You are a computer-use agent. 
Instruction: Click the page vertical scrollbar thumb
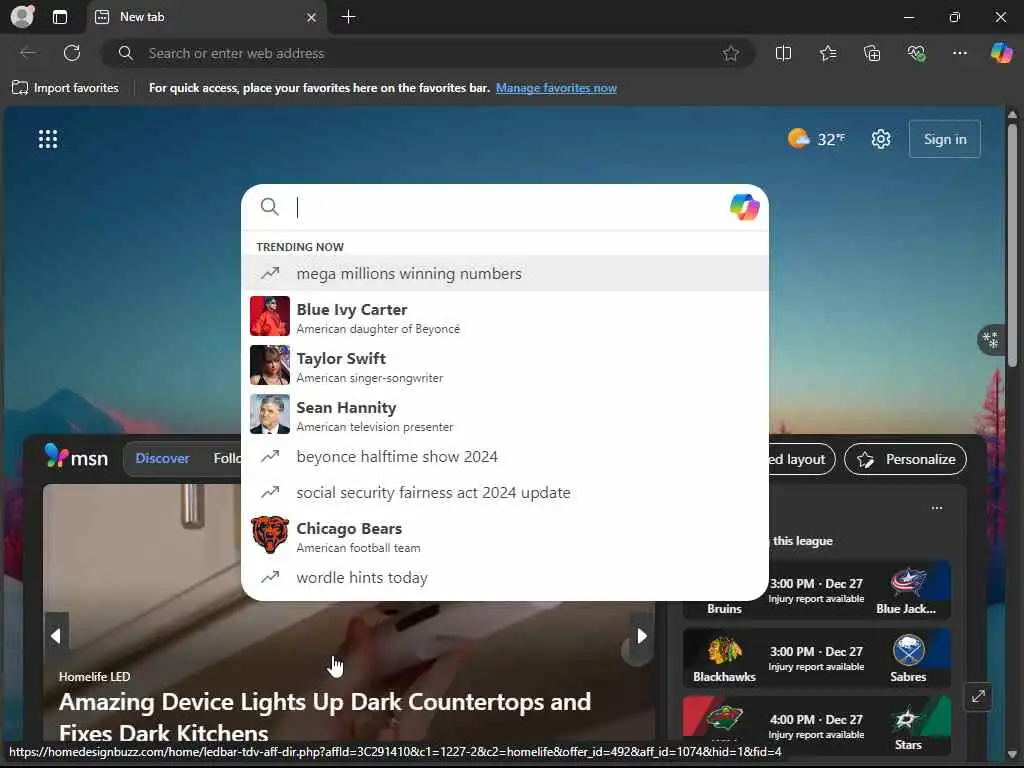(1012, 245)
